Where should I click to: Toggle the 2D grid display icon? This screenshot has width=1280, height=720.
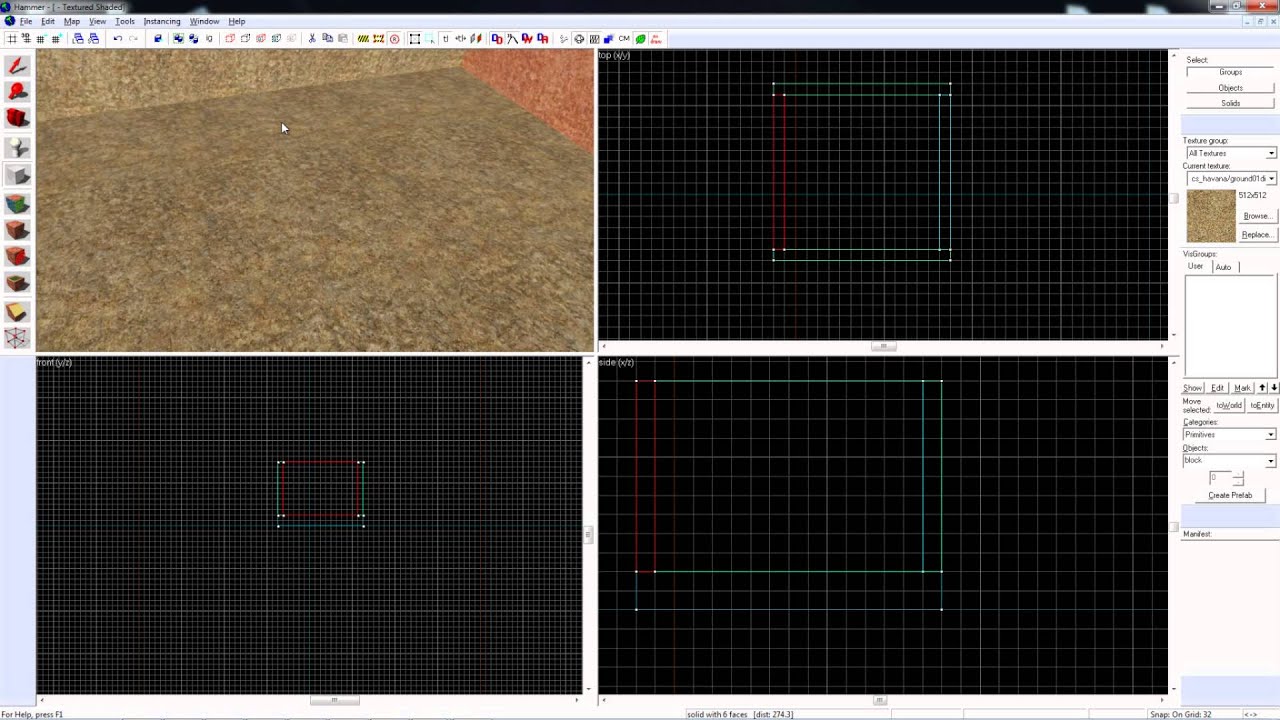tap(11, 39)
